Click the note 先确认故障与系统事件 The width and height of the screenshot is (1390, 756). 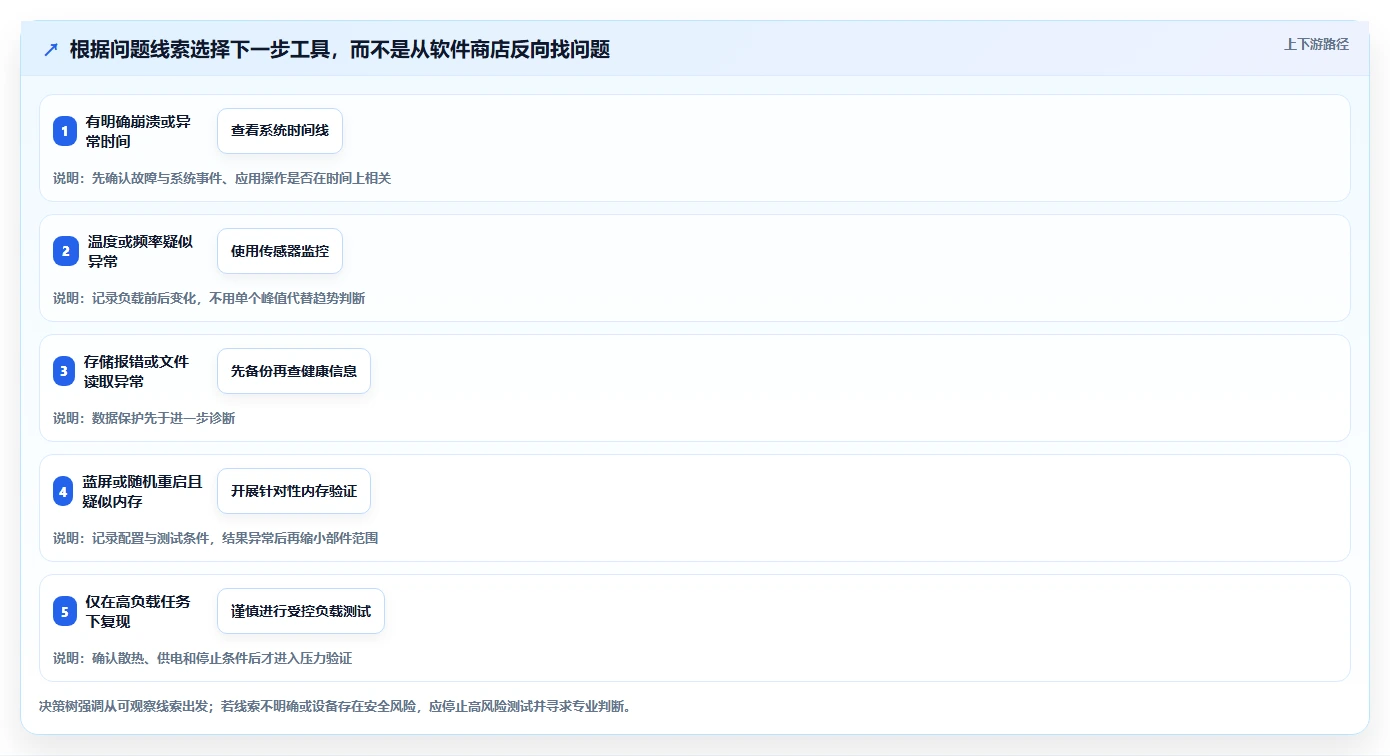(157, 178)
